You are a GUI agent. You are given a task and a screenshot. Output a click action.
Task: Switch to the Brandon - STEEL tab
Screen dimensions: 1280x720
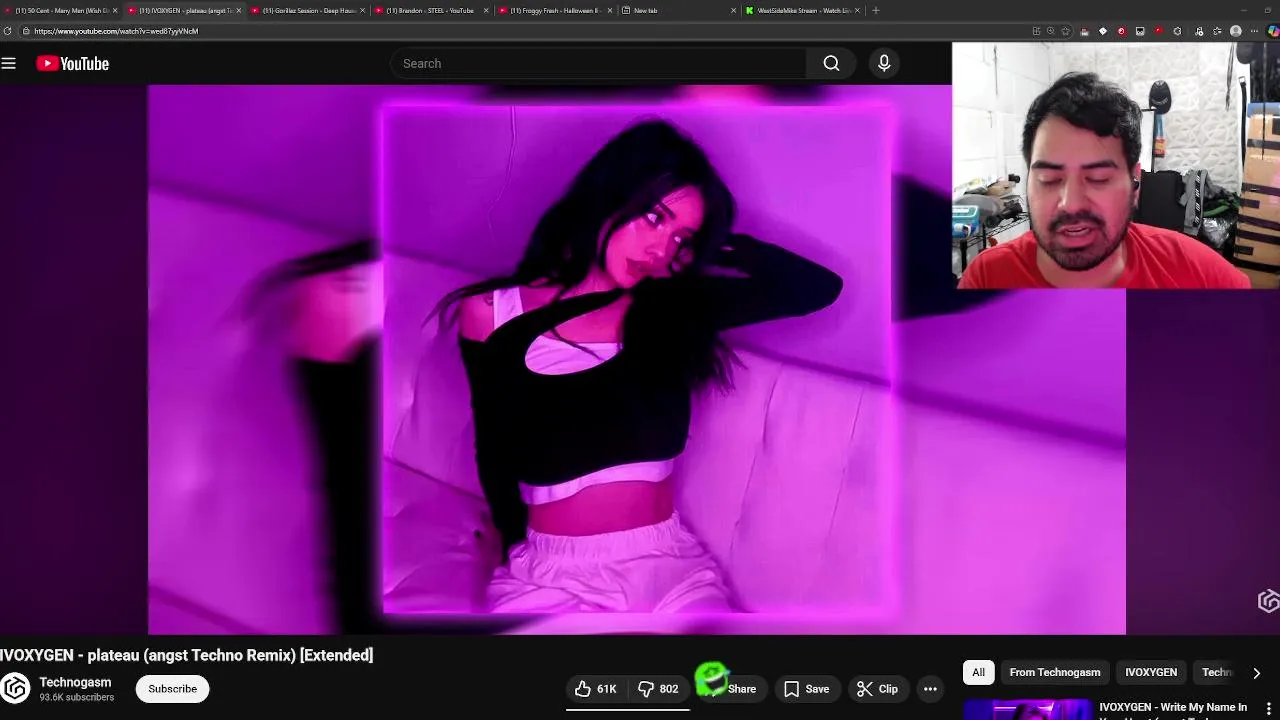[430, 10]
